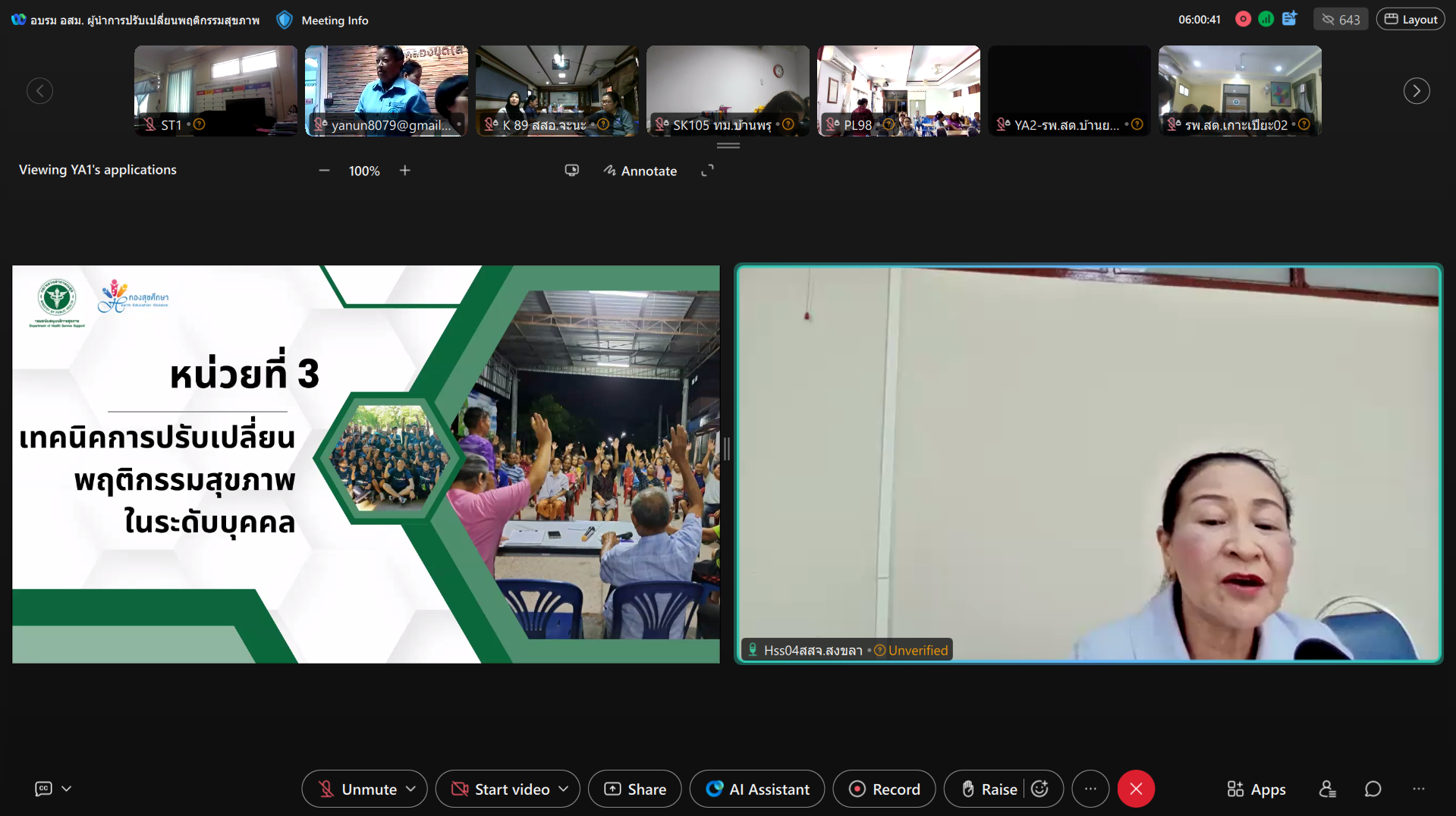Click the fullscreen expand icon near Annotate

coord(707,171)
